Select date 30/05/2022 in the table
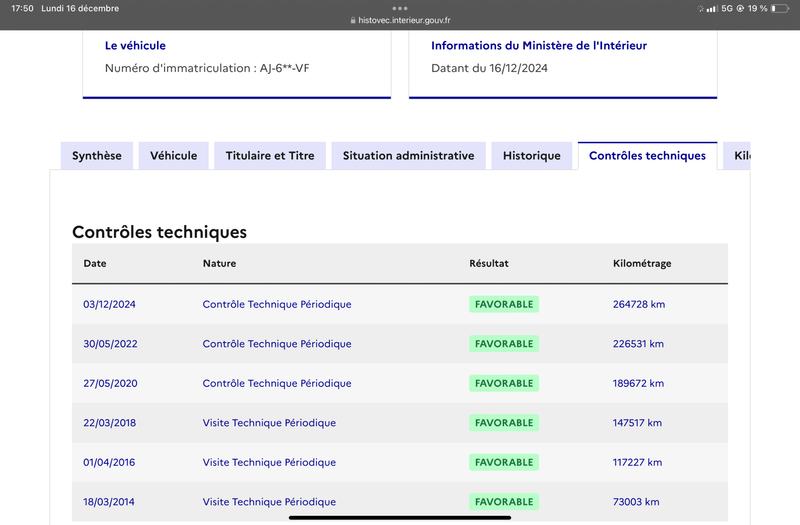Image resolution: width=800 pixels, height=525 pixels. (x=110, y=344)
